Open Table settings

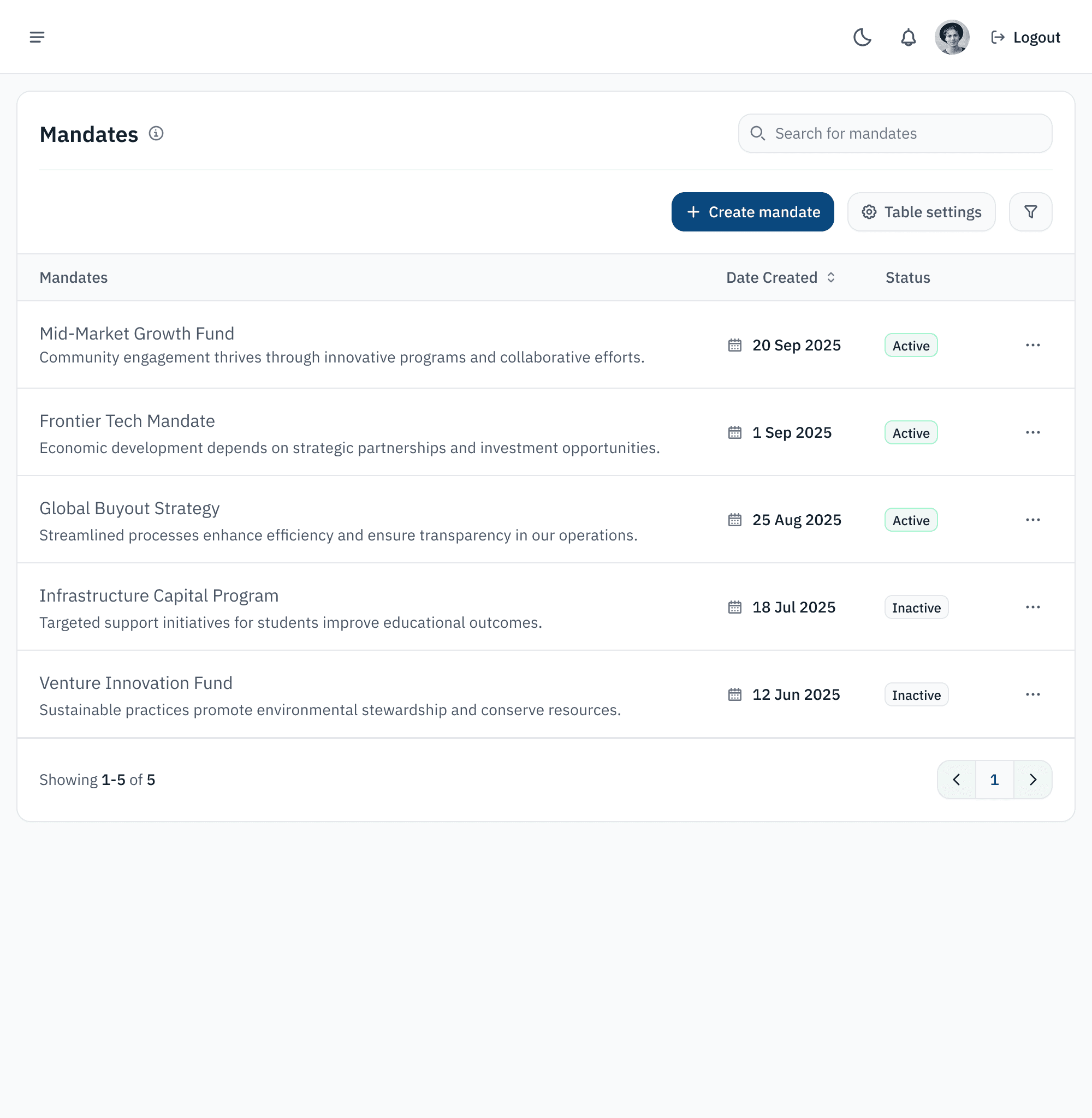click(x=921, y=212)
